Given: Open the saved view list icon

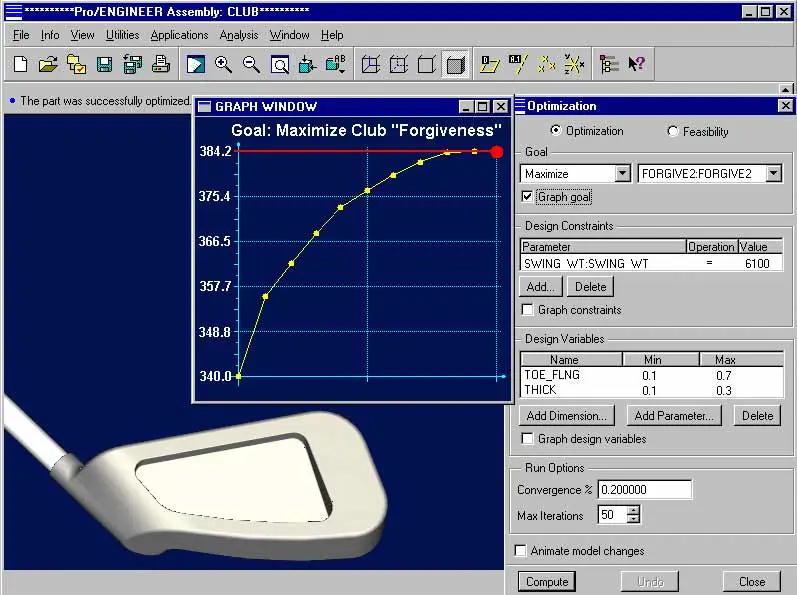Looking at the screenshot, I should pos(335,65).
